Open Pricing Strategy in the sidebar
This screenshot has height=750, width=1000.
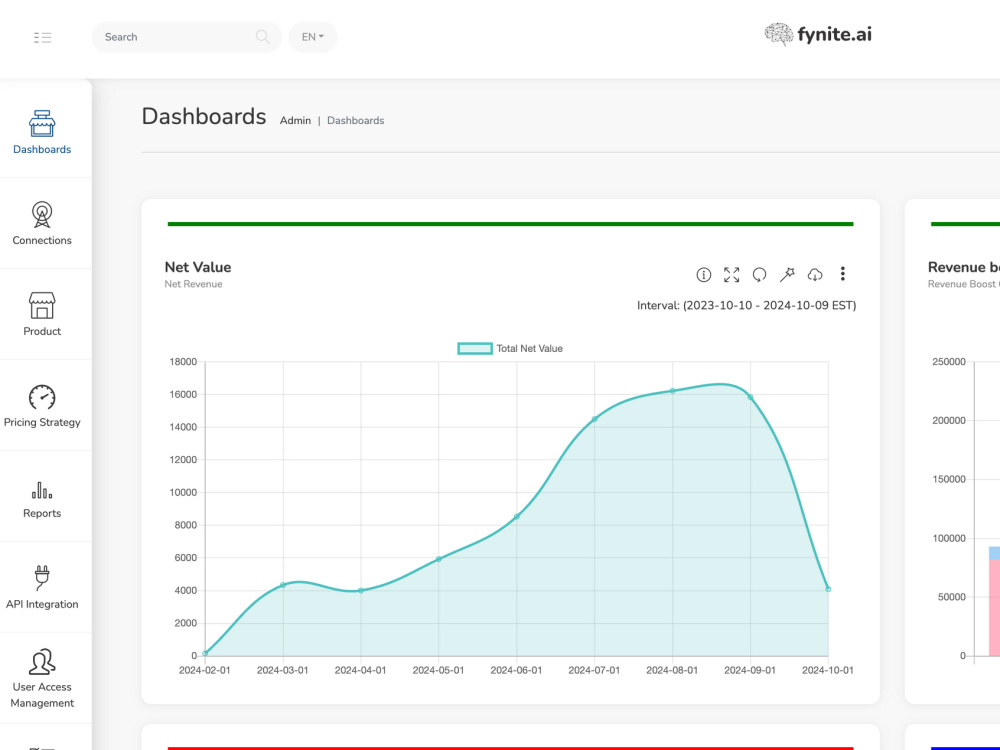point(42,406)
